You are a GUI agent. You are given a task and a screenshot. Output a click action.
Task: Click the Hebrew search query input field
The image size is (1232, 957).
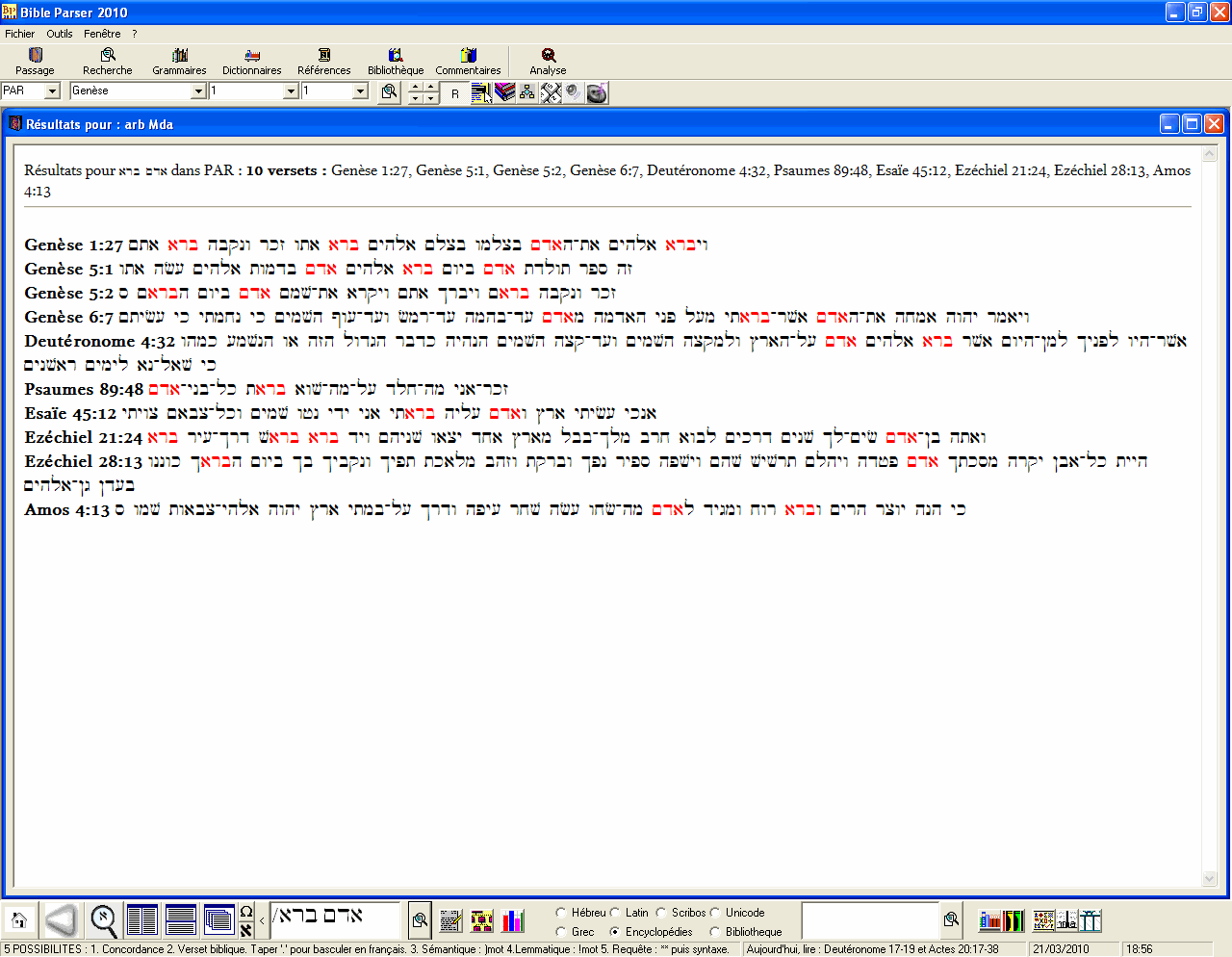336,920
